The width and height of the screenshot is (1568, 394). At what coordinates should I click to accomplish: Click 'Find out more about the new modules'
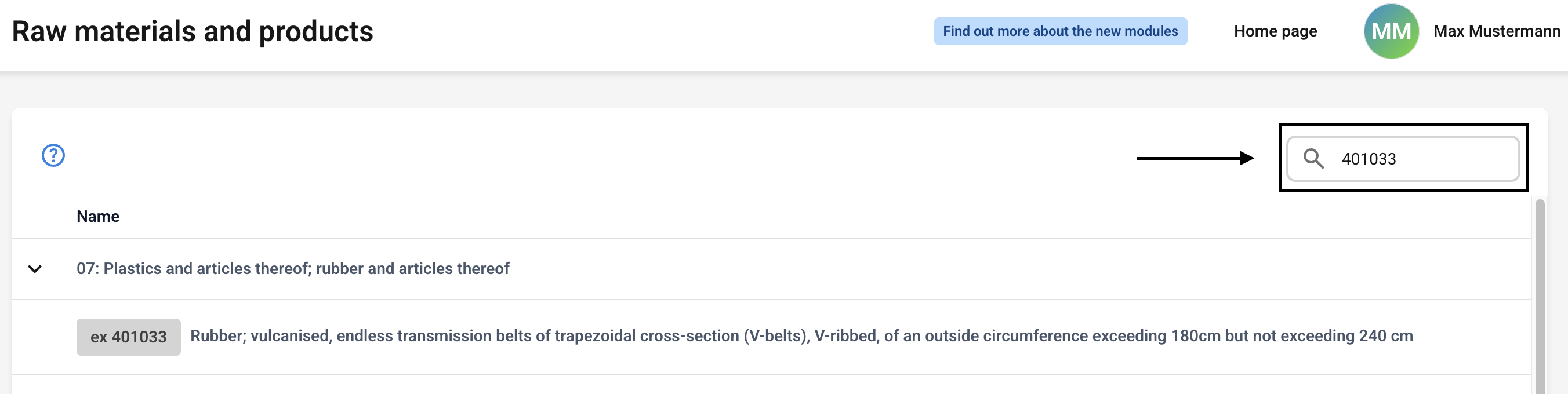1060,31
